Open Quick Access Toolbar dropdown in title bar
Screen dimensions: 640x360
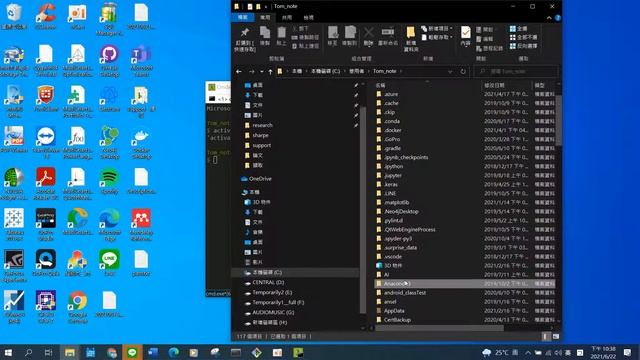[266, 7]
